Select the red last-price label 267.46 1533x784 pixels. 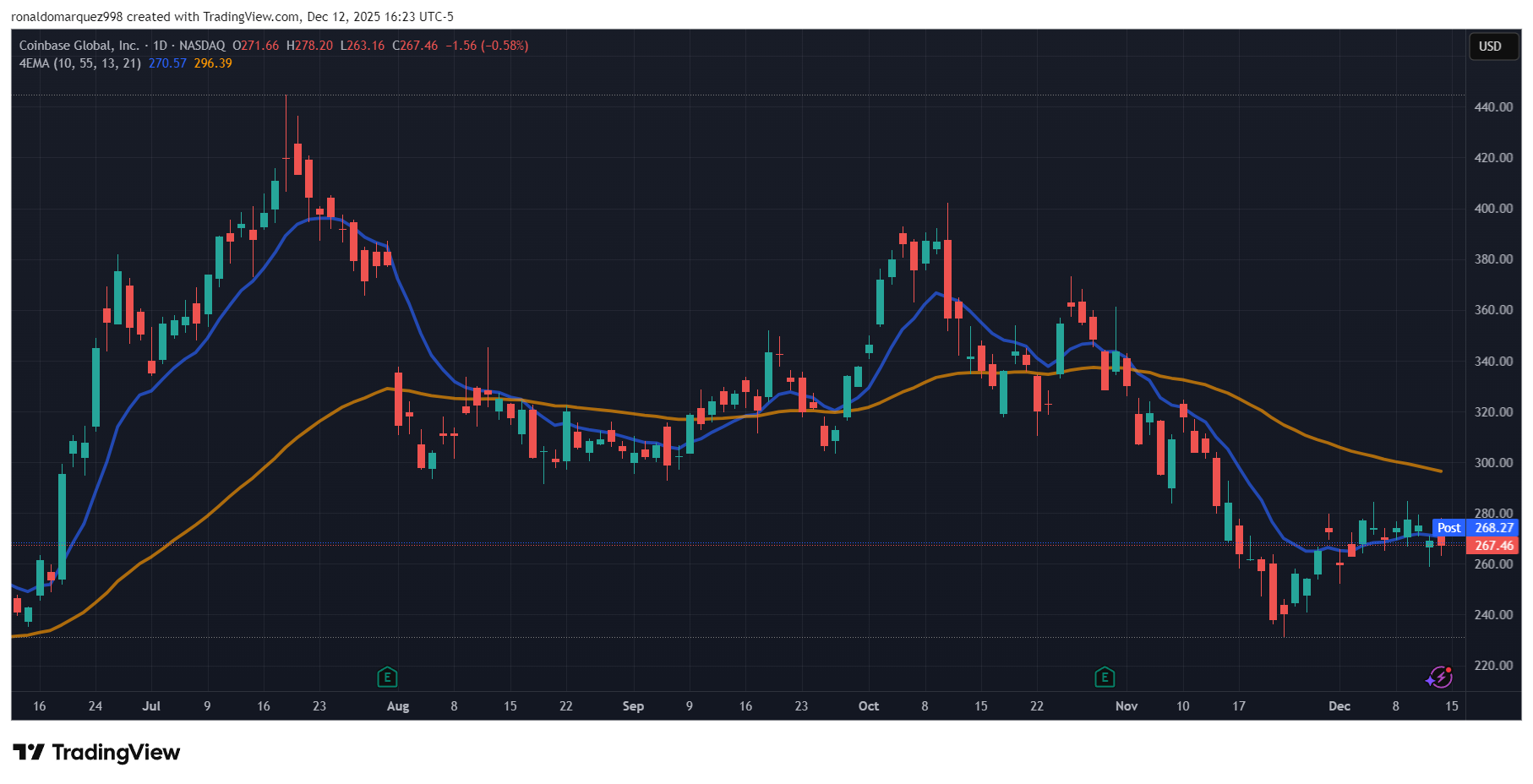[x=1492, y=546]
